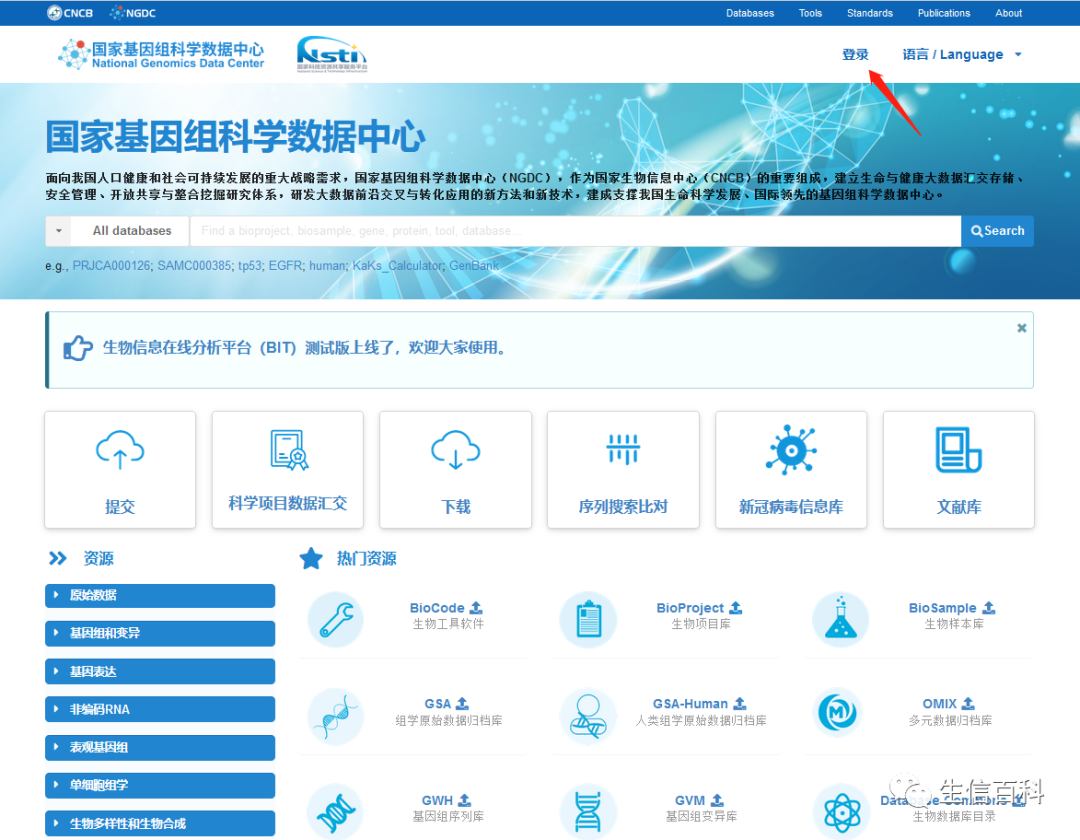Click the BioSample flask icon
The height and width of the screenshot is (840, 1080).
click(x=840, y=619)
